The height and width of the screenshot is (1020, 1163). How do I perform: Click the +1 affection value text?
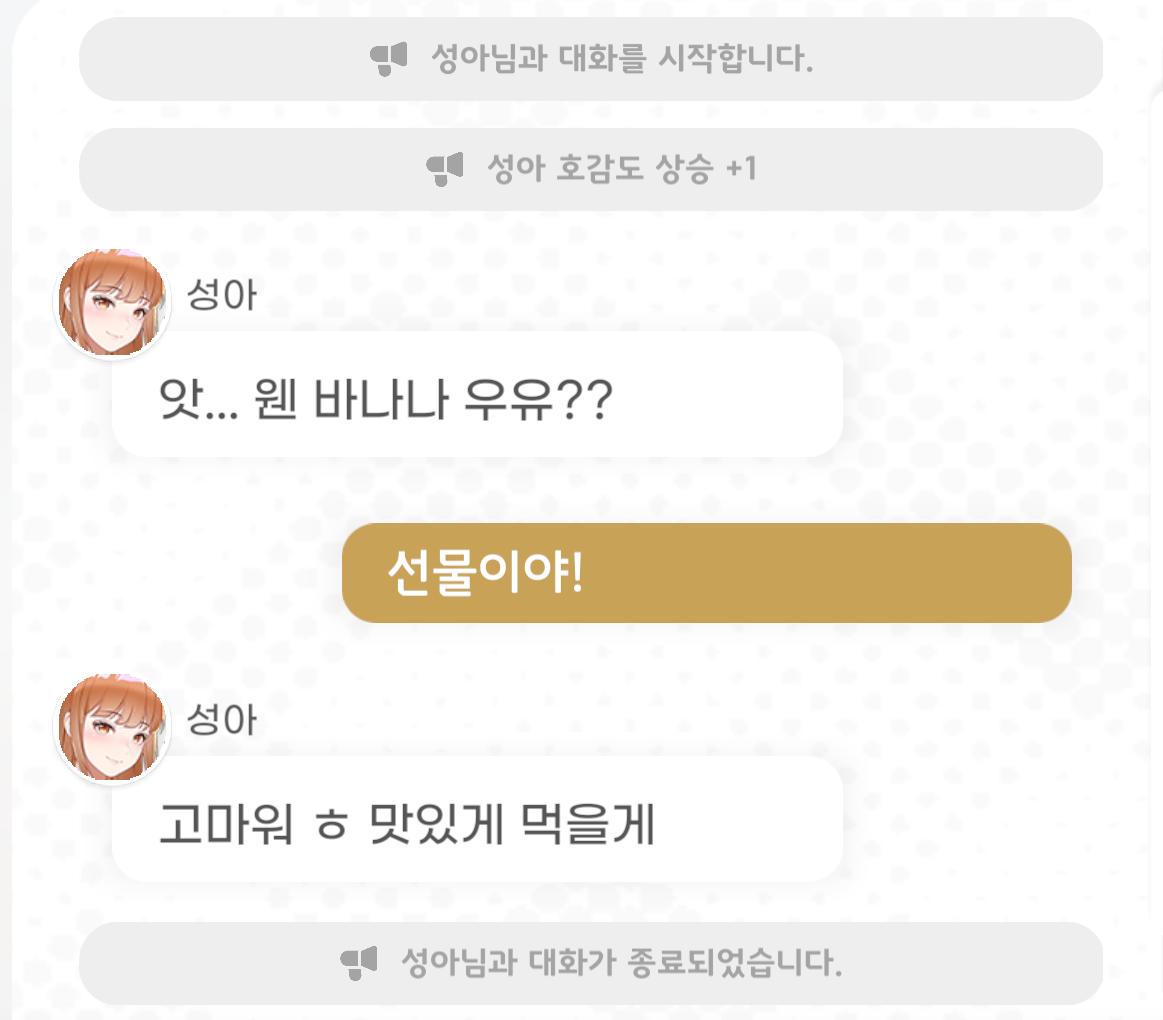[x=742, y=169]
